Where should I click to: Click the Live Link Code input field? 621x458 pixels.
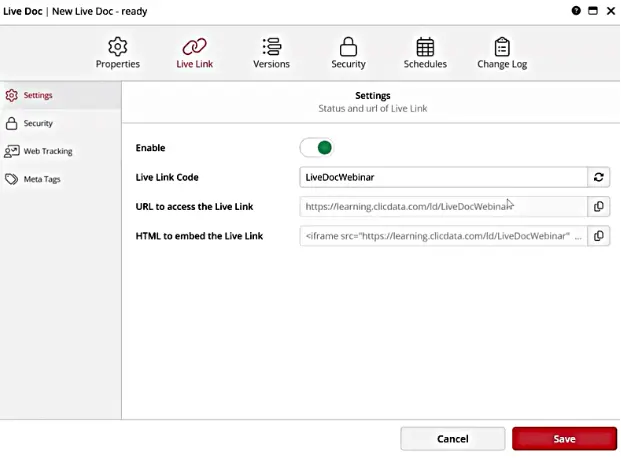(x=443, y=177)
